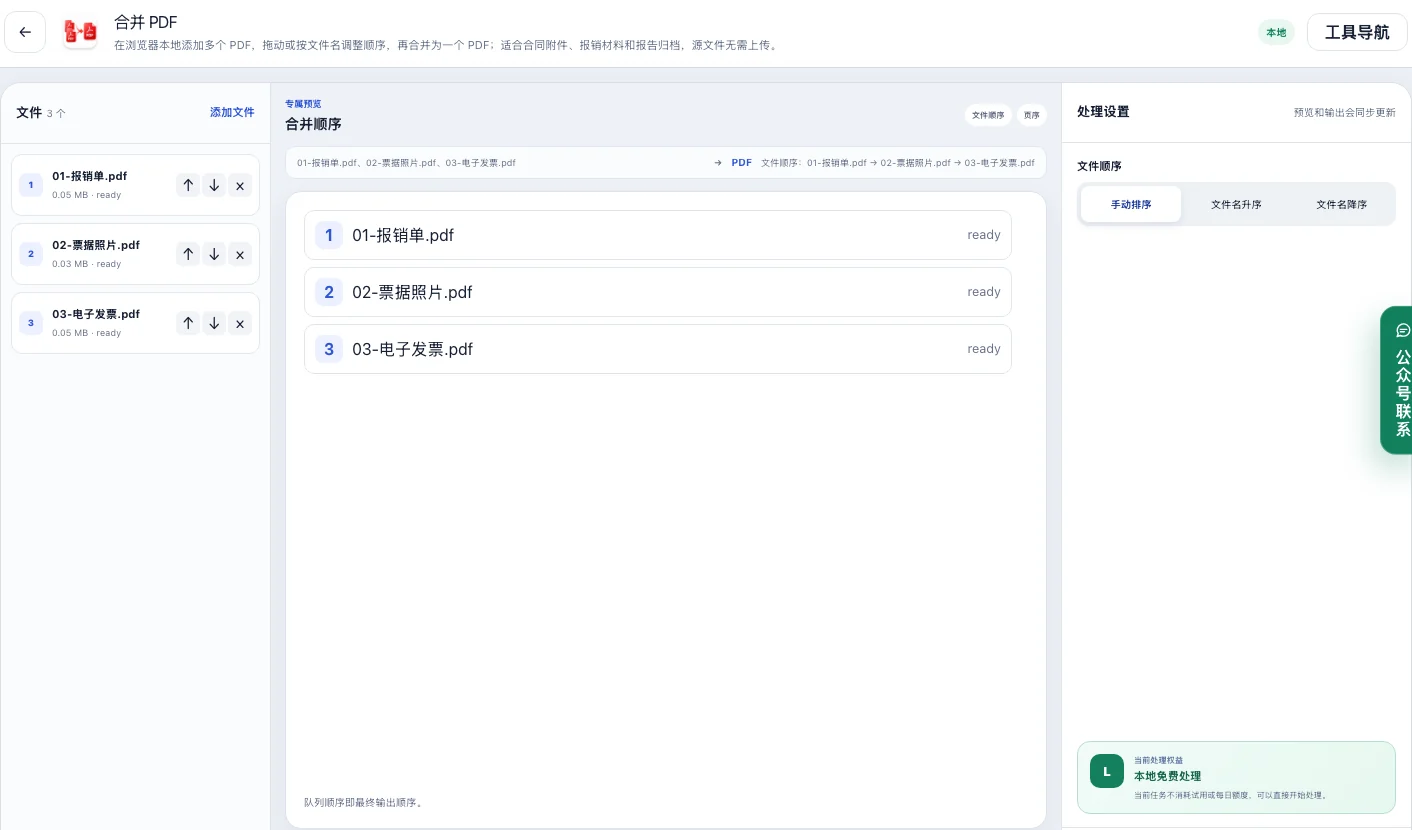
Task: Click the green L badge icon
Action: point(1107,771)
